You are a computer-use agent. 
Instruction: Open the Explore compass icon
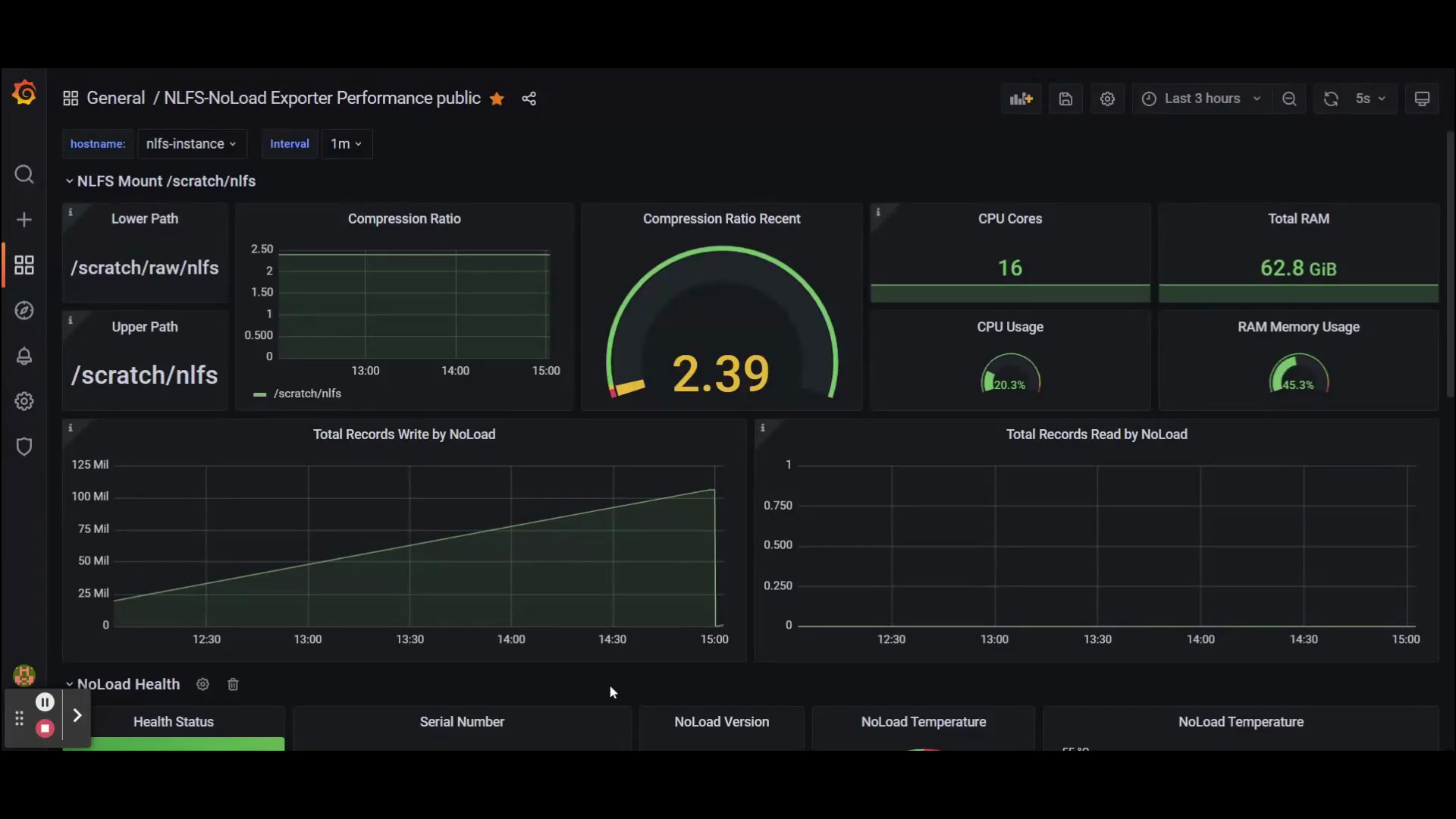tap(24, 310)
